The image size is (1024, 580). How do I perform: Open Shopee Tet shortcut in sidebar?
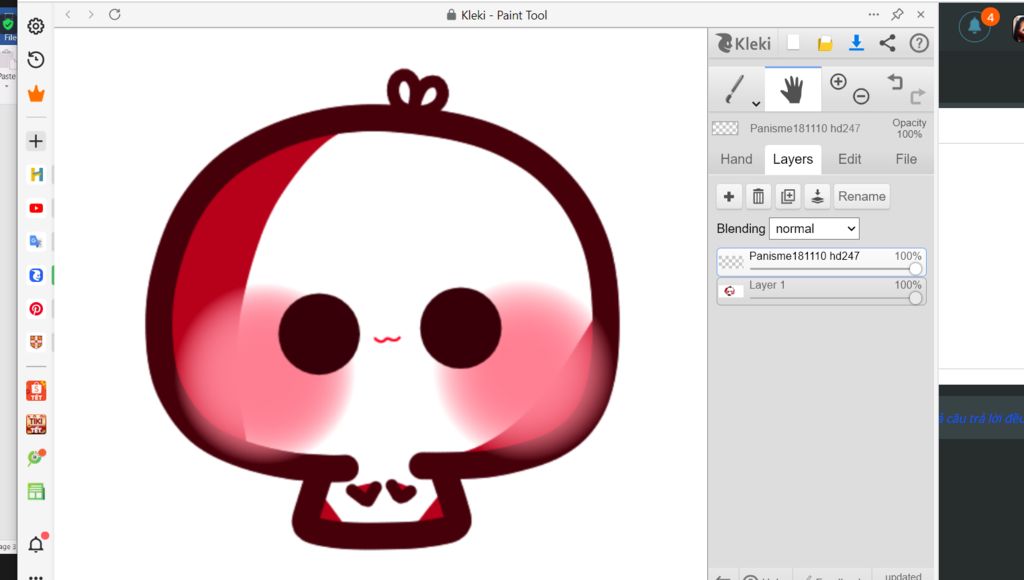pyautogui.click(x=36, y=391)
